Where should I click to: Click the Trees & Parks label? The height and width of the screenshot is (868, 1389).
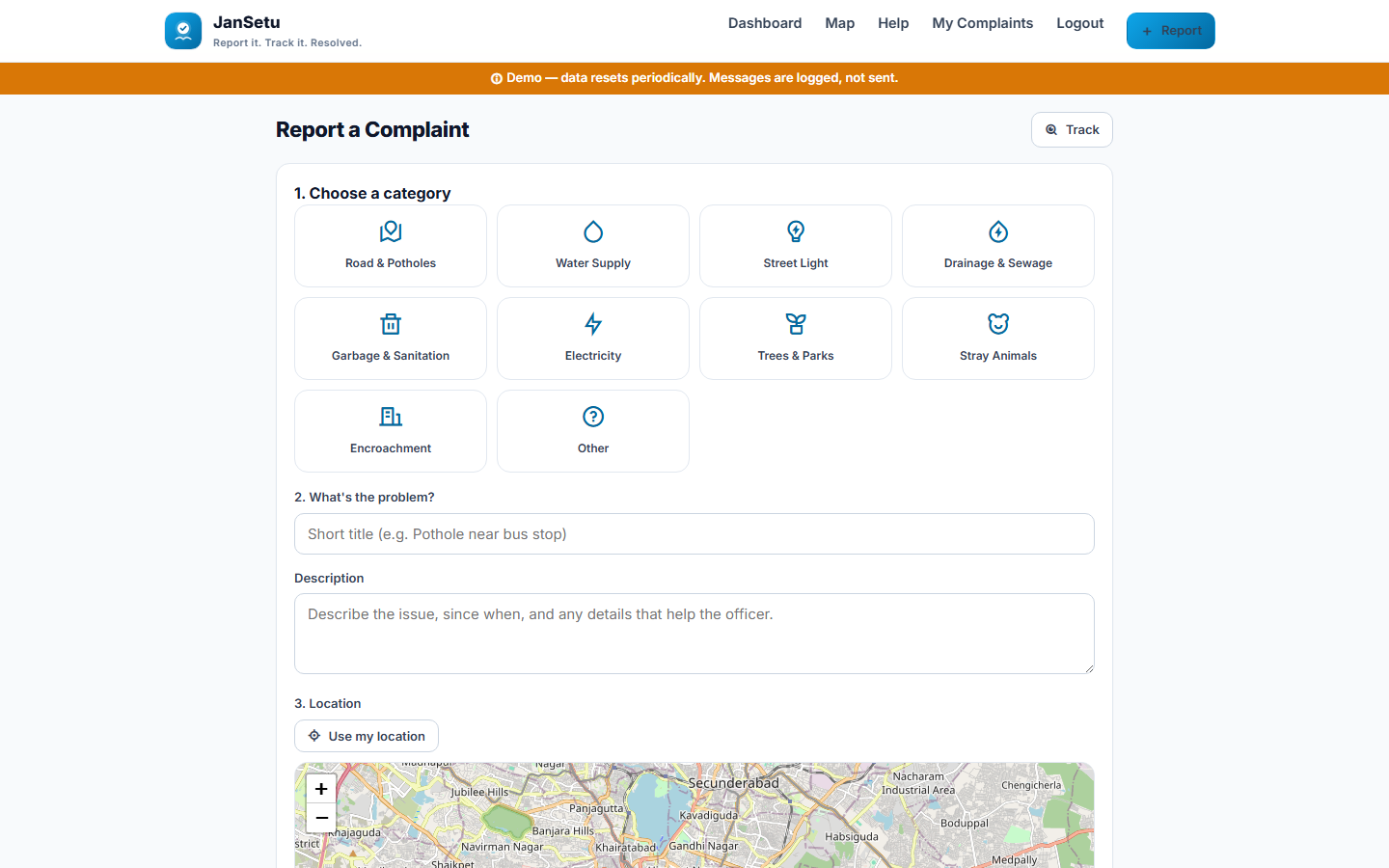[796, 356]
